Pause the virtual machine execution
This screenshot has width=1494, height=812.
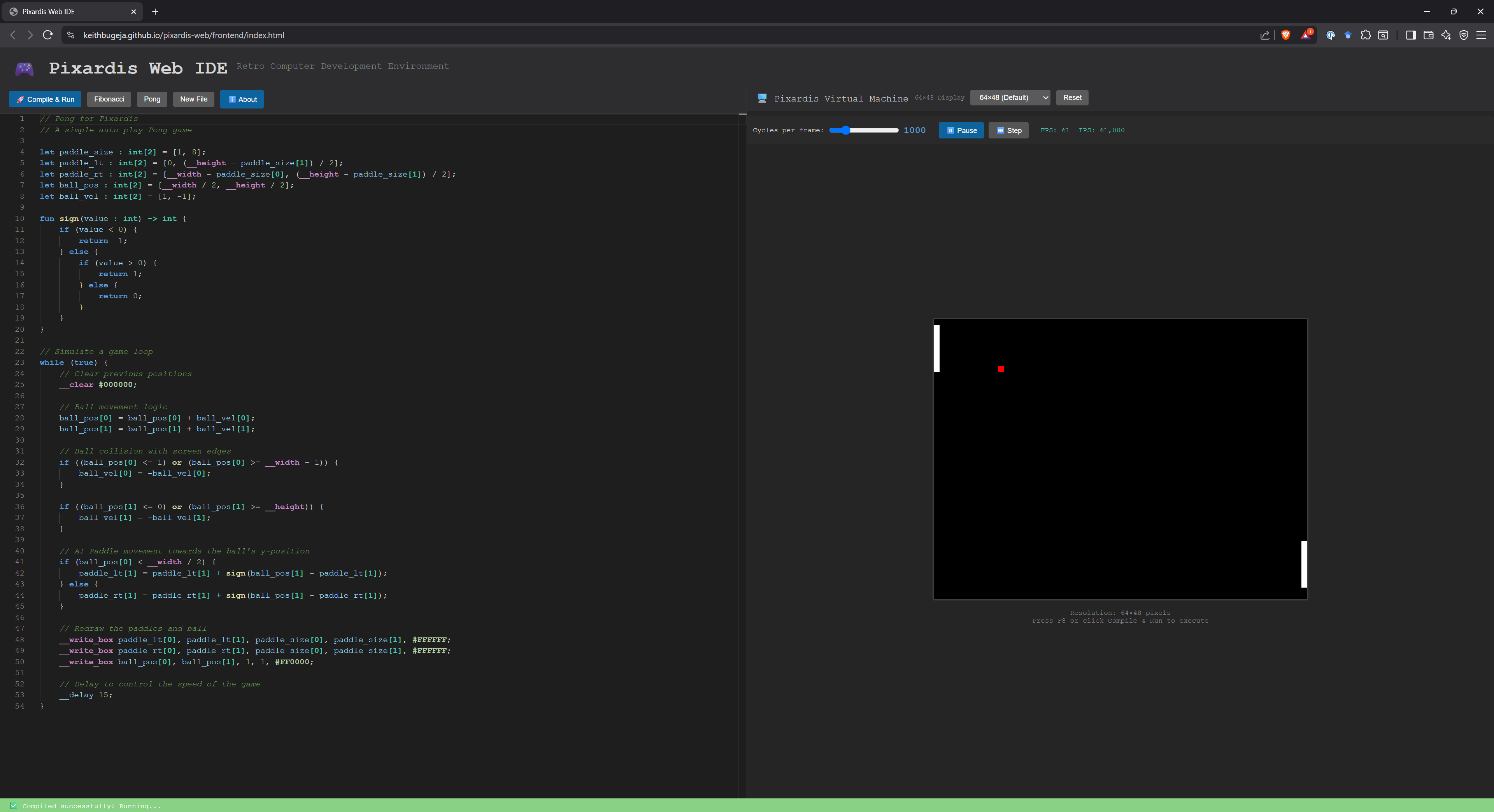click(x=961, y=130)
